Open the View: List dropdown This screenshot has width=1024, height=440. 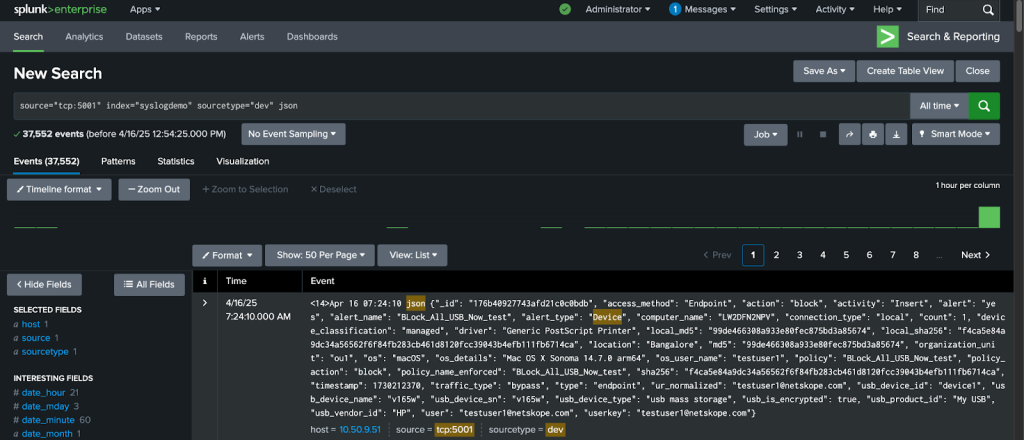coord(412,255)
